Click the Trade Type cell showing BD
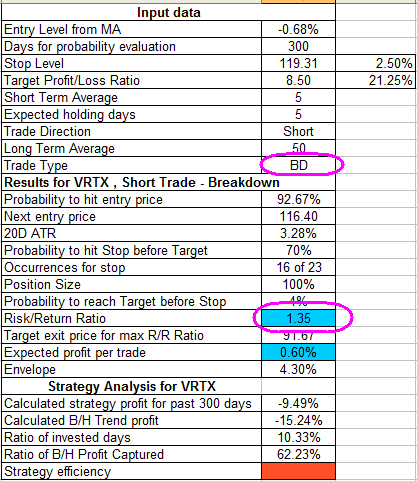This screenshot has height=481, width=417. click(x=298, y=165)
